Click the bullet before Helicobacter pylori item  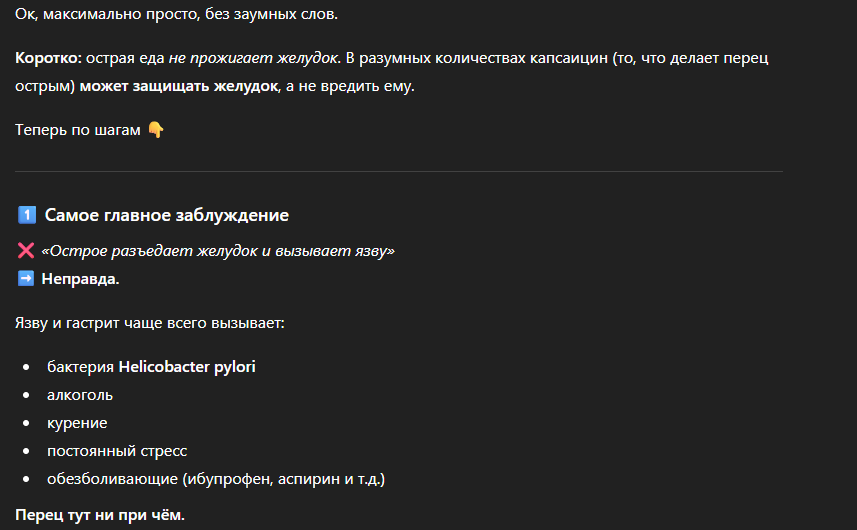(x=26, y=367)
